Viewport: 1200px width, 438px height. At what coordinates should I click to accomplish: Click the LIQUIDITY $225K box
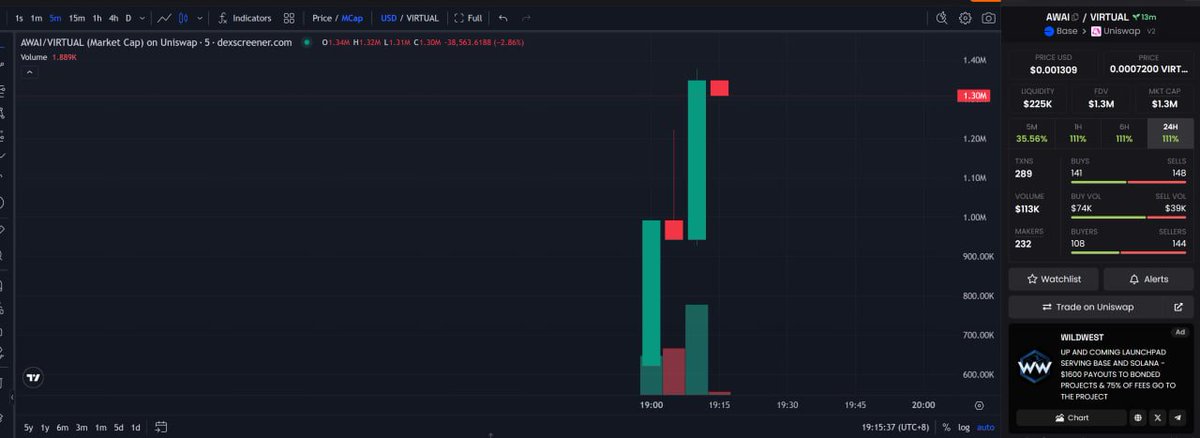click(1038, 98)
